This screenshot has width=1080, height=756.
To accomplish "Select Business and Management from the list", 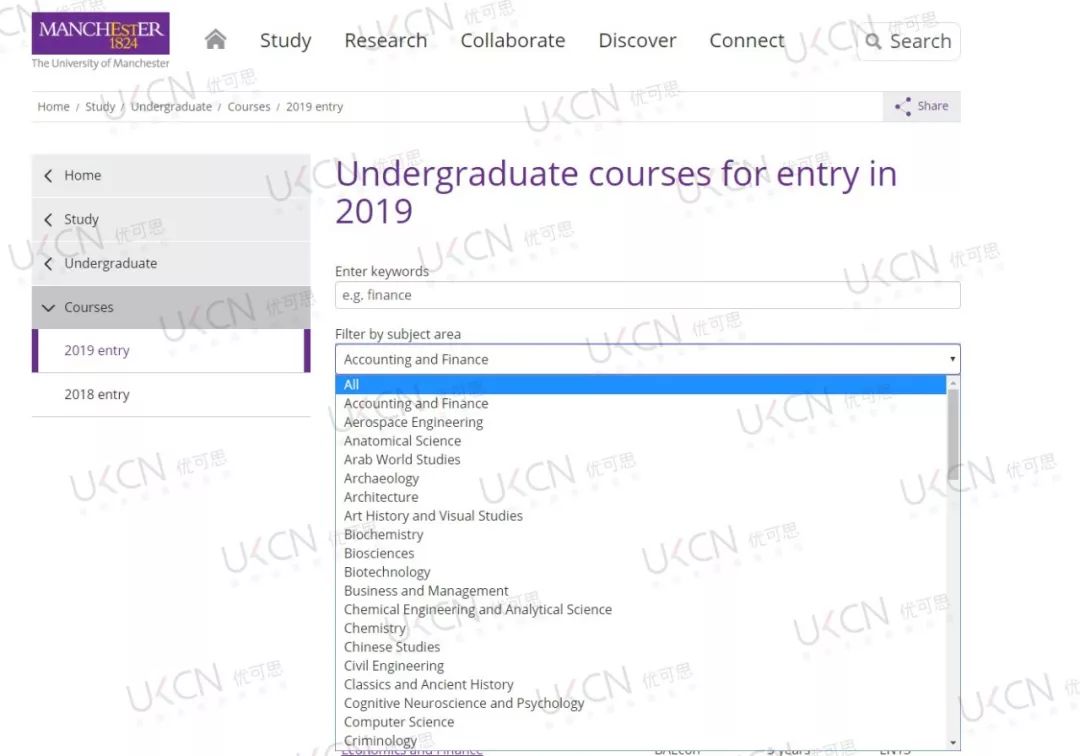I will (641, 591).
